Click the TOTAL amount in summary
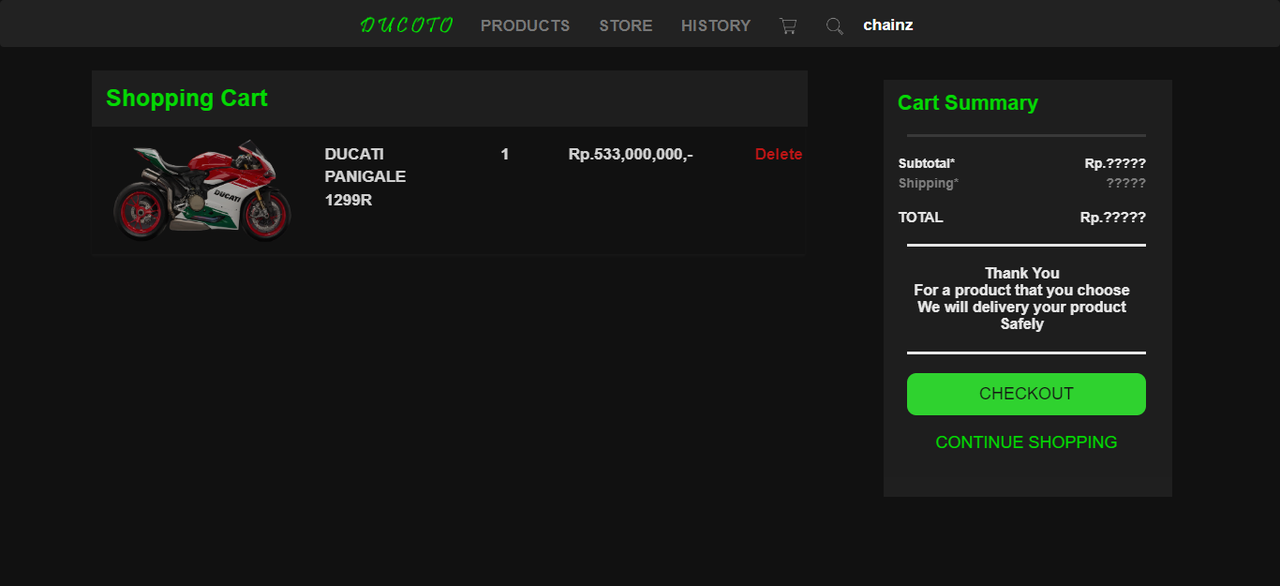1280x586 pixels. tap(1113, 217)
